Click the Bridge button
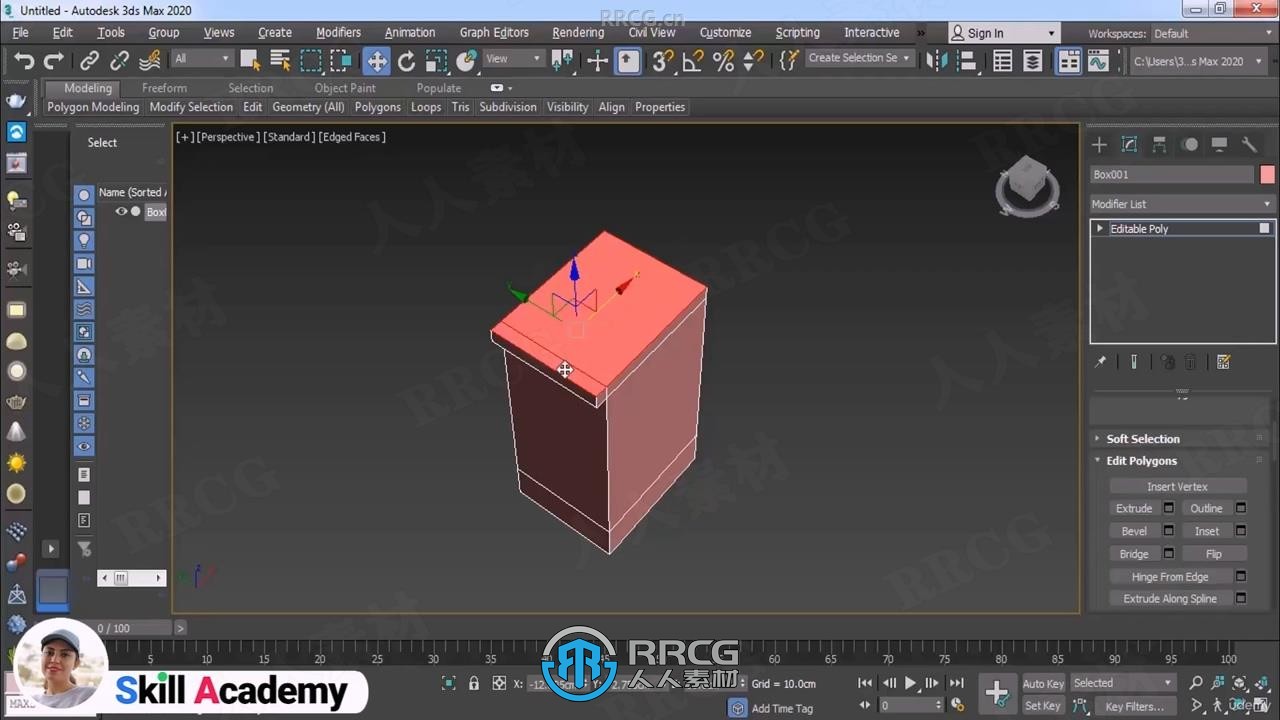 tap(1134, 554)
